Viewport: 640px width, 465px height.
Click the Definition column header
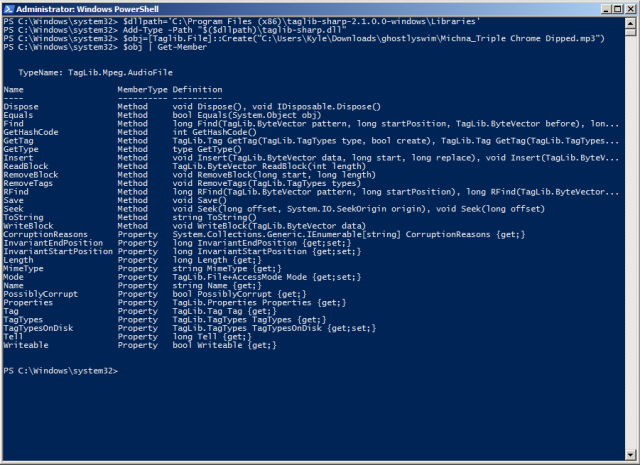tap(198, 90)
